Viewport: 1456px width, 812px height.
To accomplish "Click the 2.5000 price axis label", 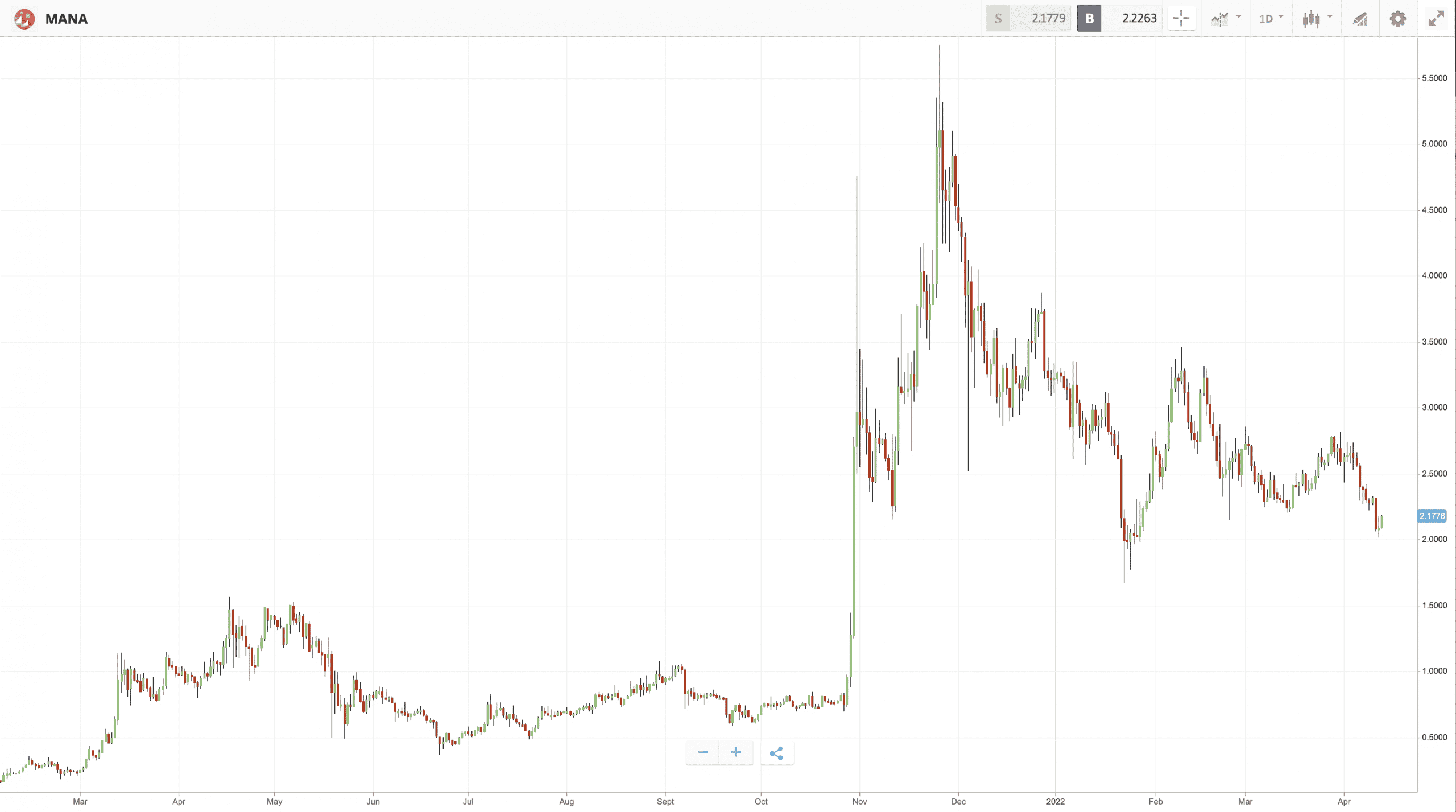I will pyautogui.click(x=1434, y=474).
